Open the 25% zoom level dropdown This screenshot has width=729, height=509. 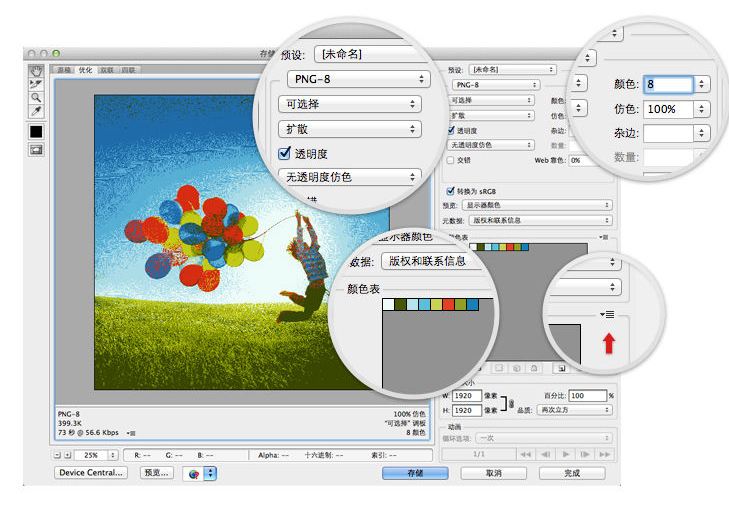(x=96, y=455)
